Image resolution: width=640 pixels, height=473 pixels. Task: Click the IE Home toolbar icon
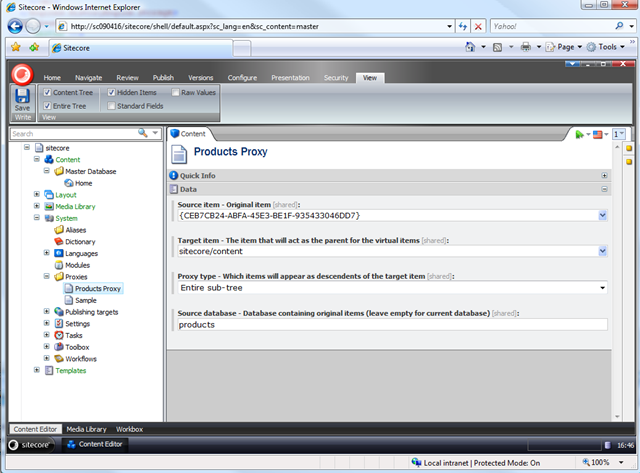(470, 47)
